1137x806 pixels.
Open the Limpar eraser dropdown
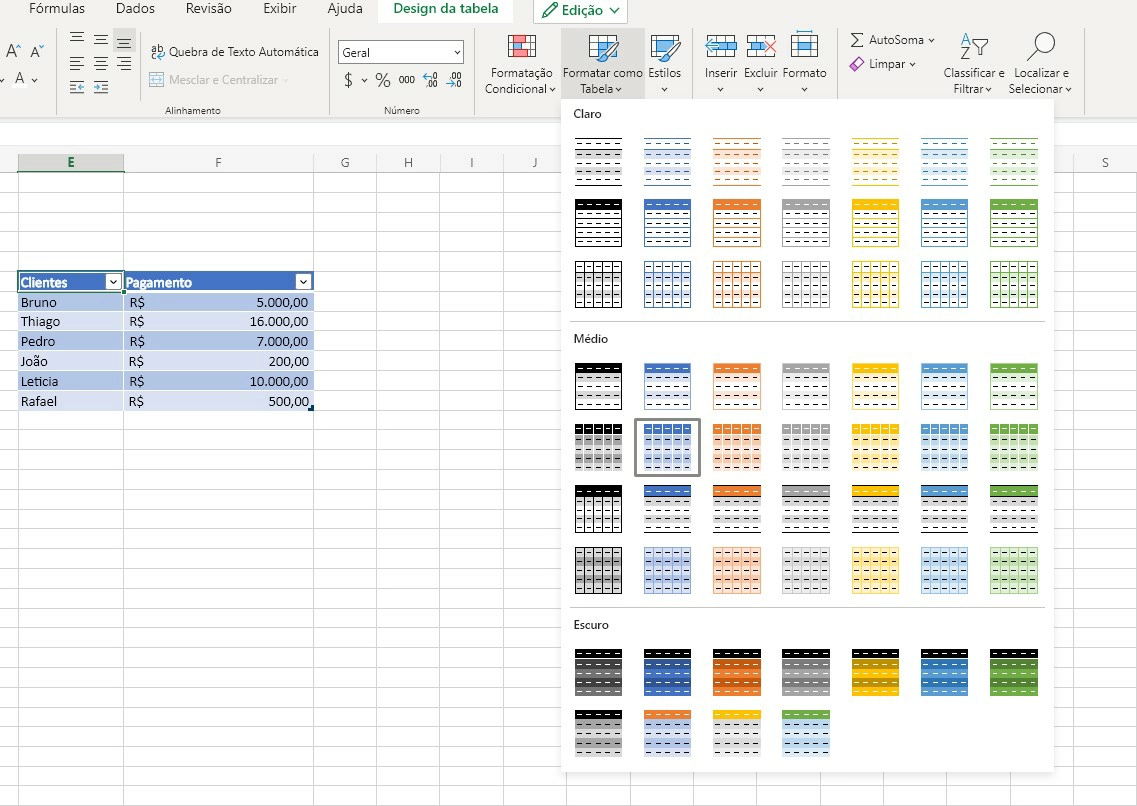[x=882, y=64]
